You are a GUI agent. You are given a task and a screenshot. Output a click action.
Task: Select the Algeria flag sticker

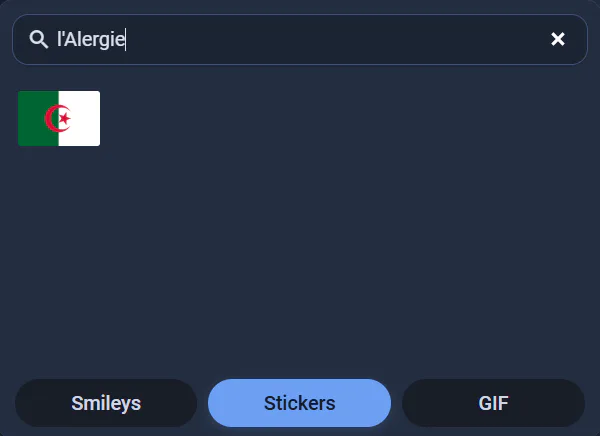click(x=59, y=118)
